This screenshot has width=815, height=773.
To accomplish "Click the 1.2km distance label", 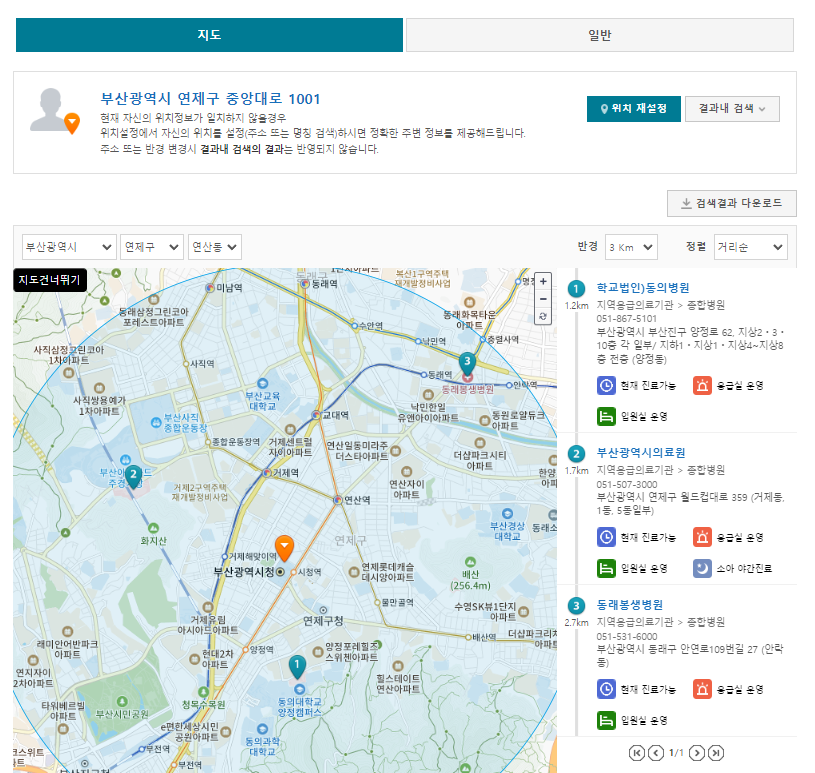I will (x=576, y=306).
